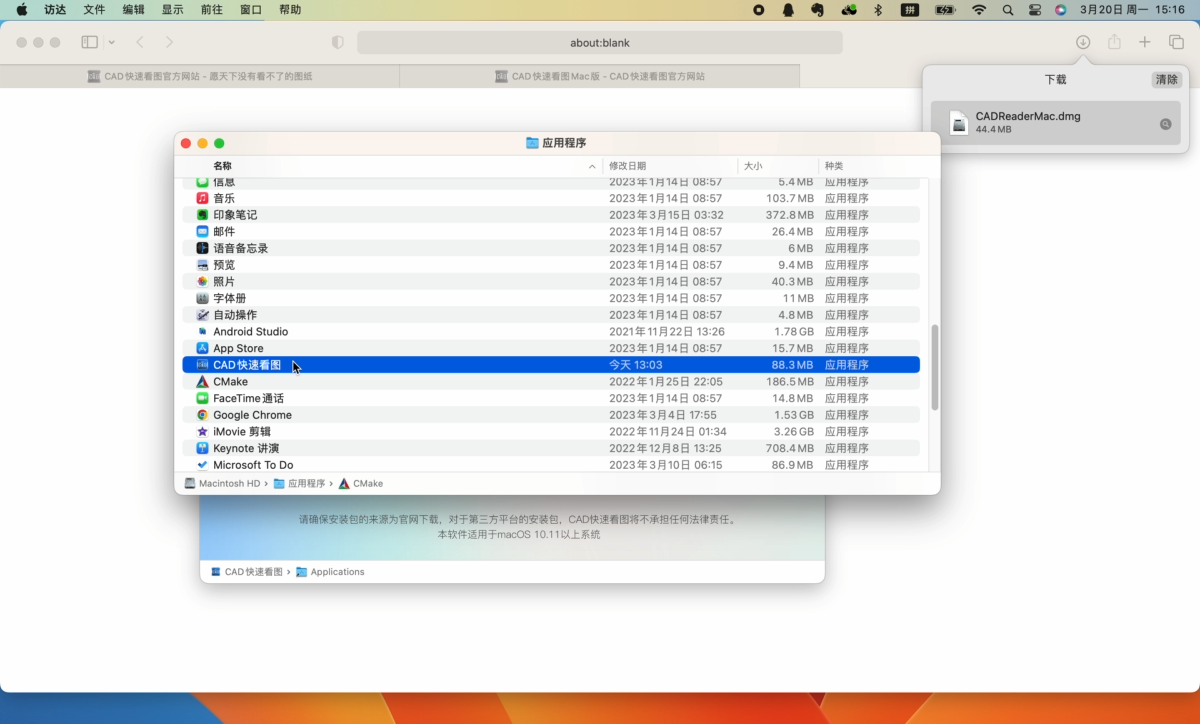Viewport: 1200px width, 724px height.
Task: Open the 窗口 menu
Action: coord(251,10)
